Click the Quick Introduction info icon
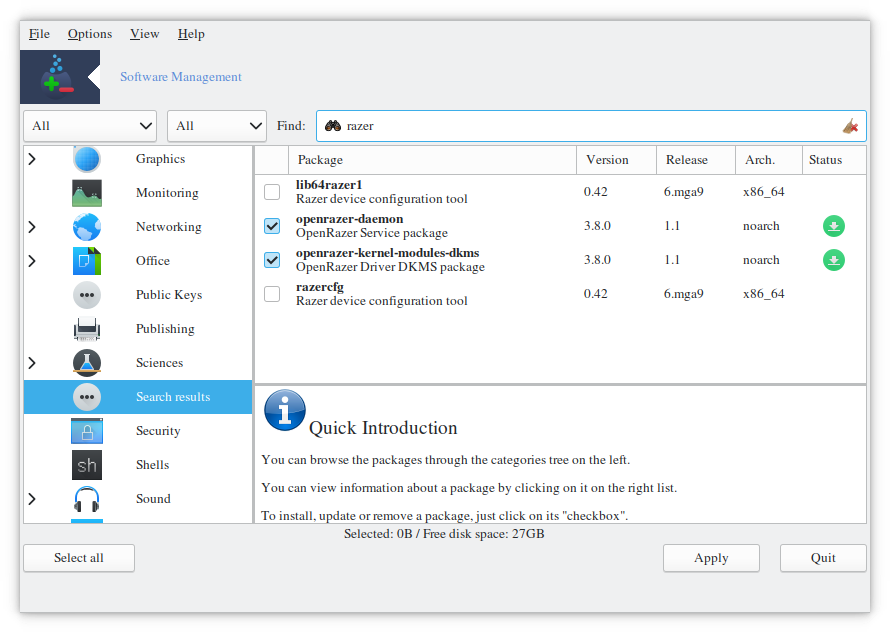 coord(285,410)
